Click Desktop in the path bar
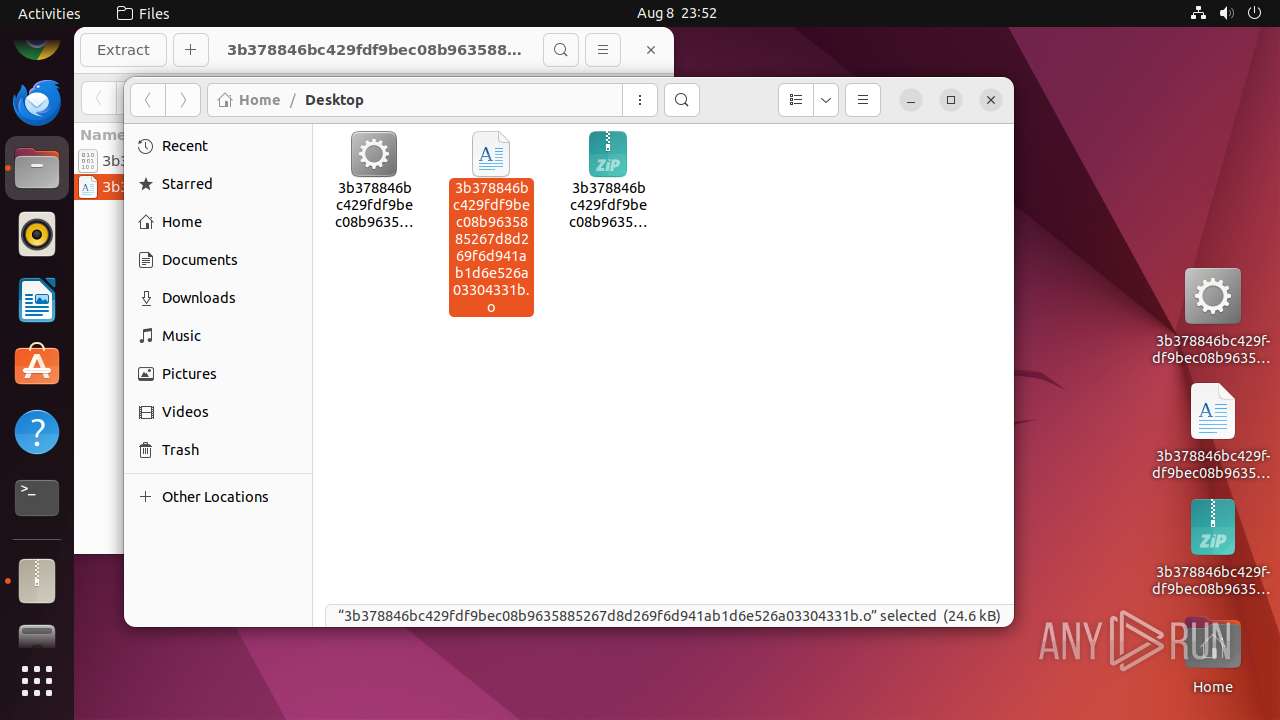Screen dimensions: 1280x720 pos(334,100)
